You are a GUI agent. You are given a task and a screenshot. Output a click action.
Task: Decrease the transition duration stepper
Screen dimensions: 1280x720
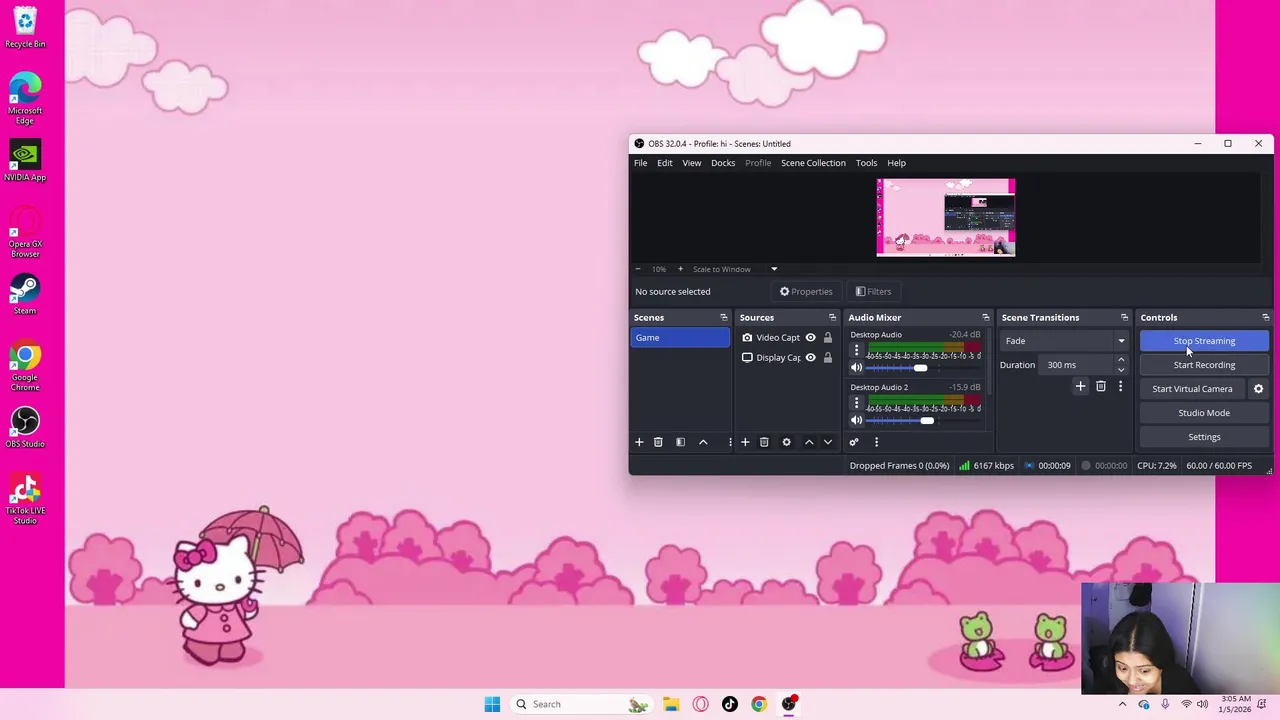click(x=1120, y=370)
